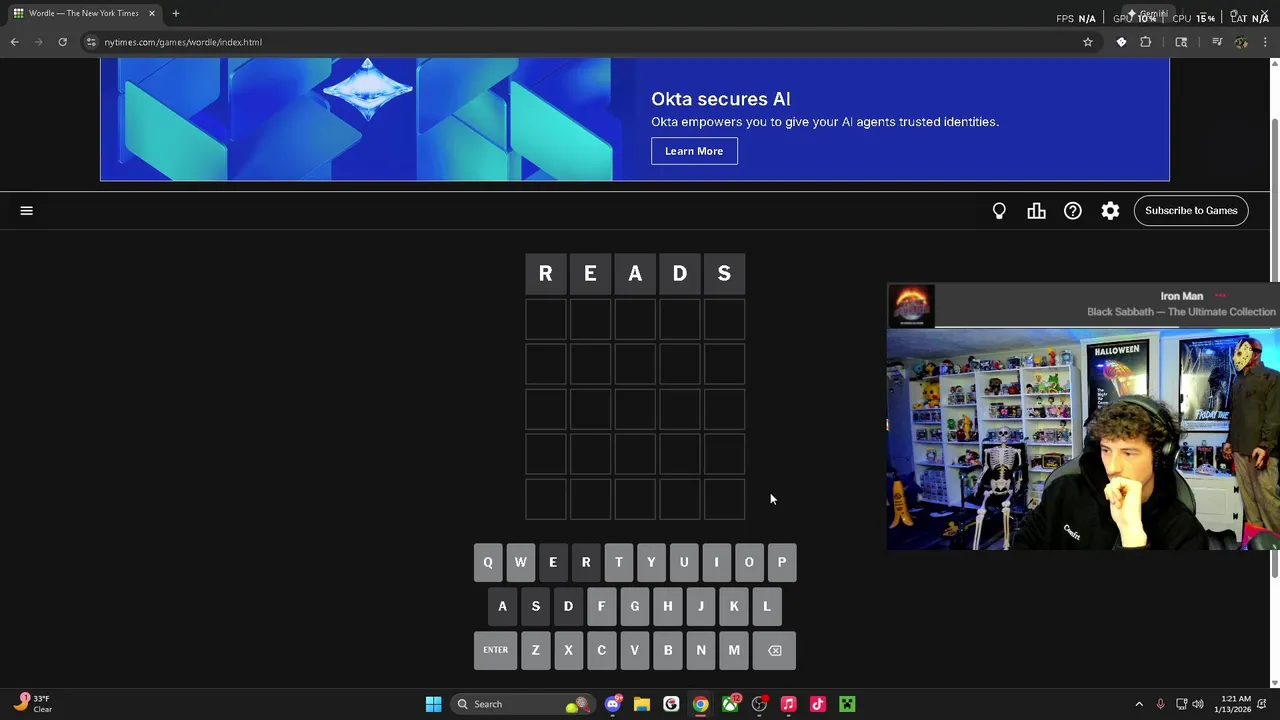The height and width of the screenshot is (720, 1280).
Task: Show hidden system tray icons
Action: coord(1139,704)
